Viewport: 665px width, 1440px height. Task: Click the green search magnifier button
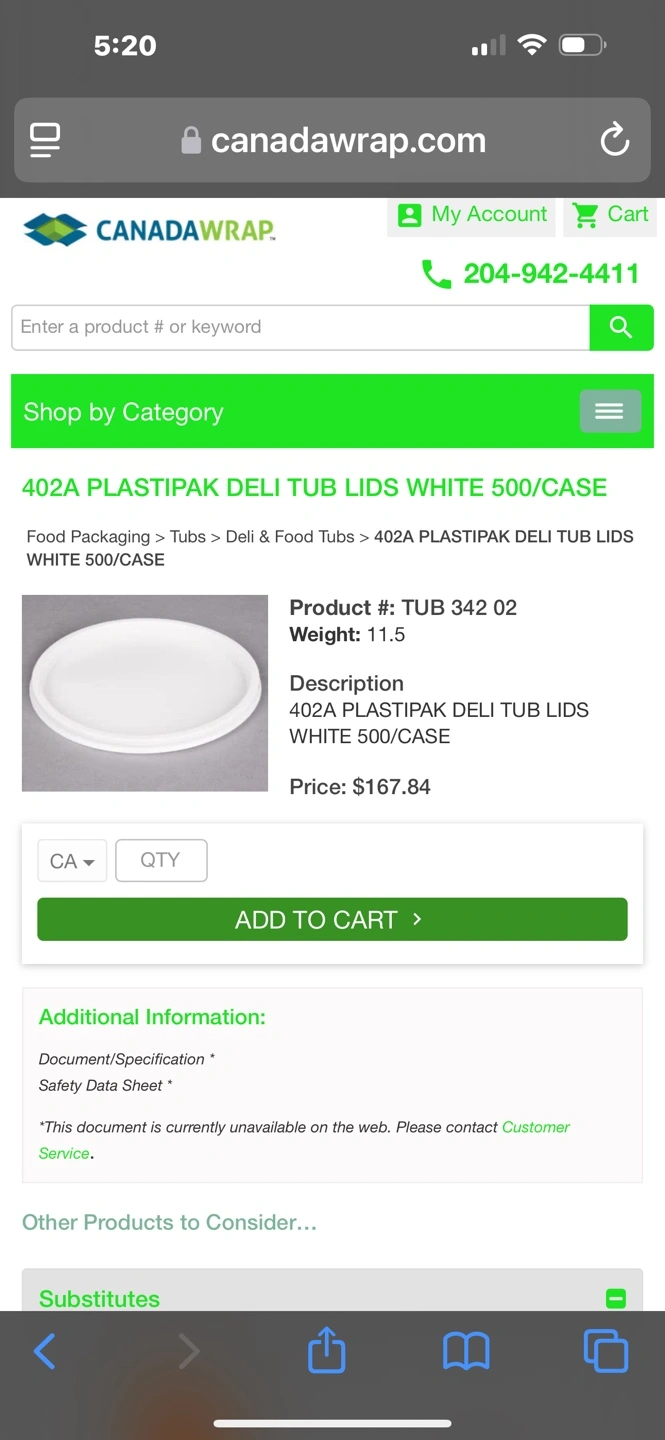(x=621, y=328)
